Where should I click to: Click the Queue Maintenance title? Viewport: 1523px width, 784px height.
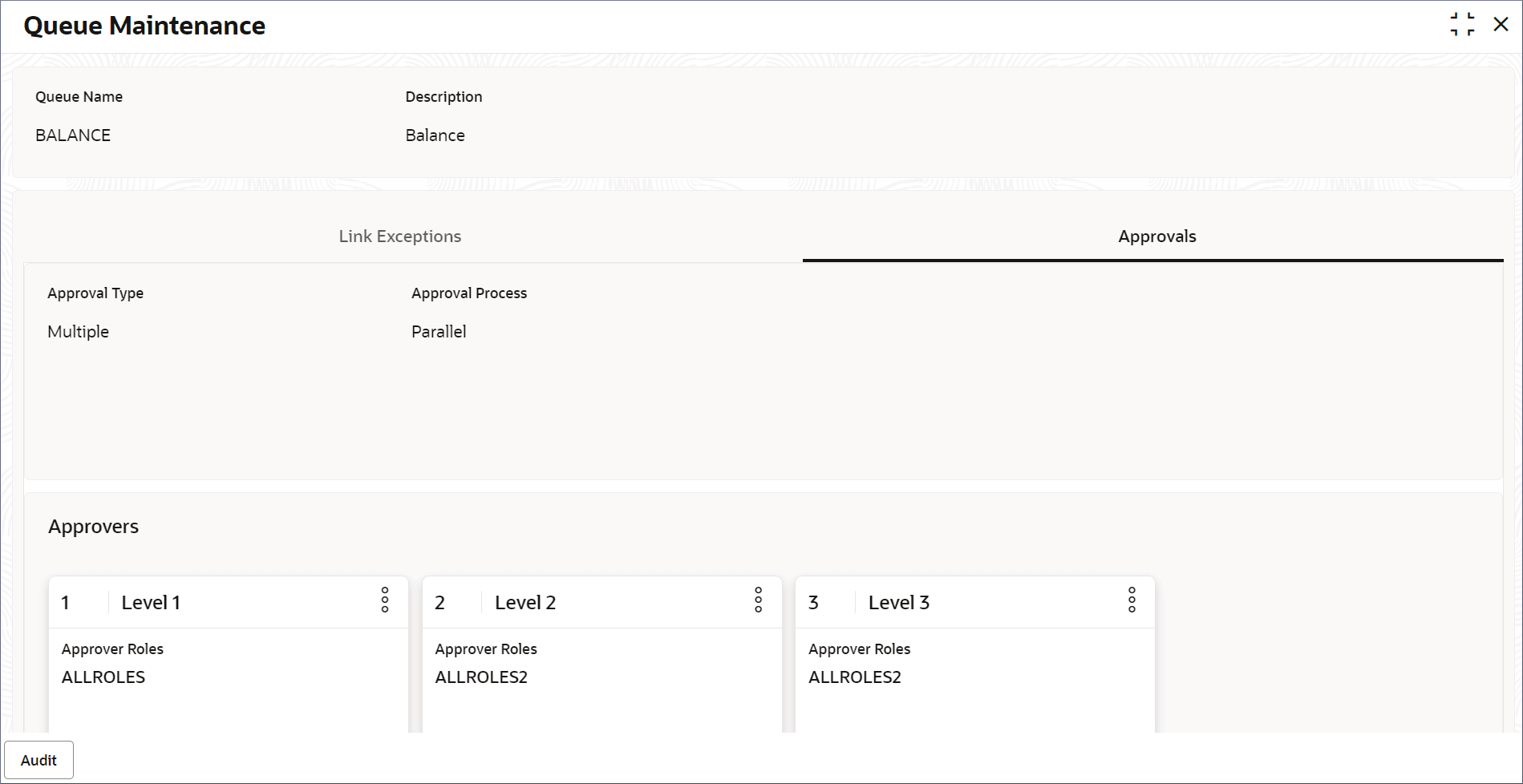(x=144, y=25)
